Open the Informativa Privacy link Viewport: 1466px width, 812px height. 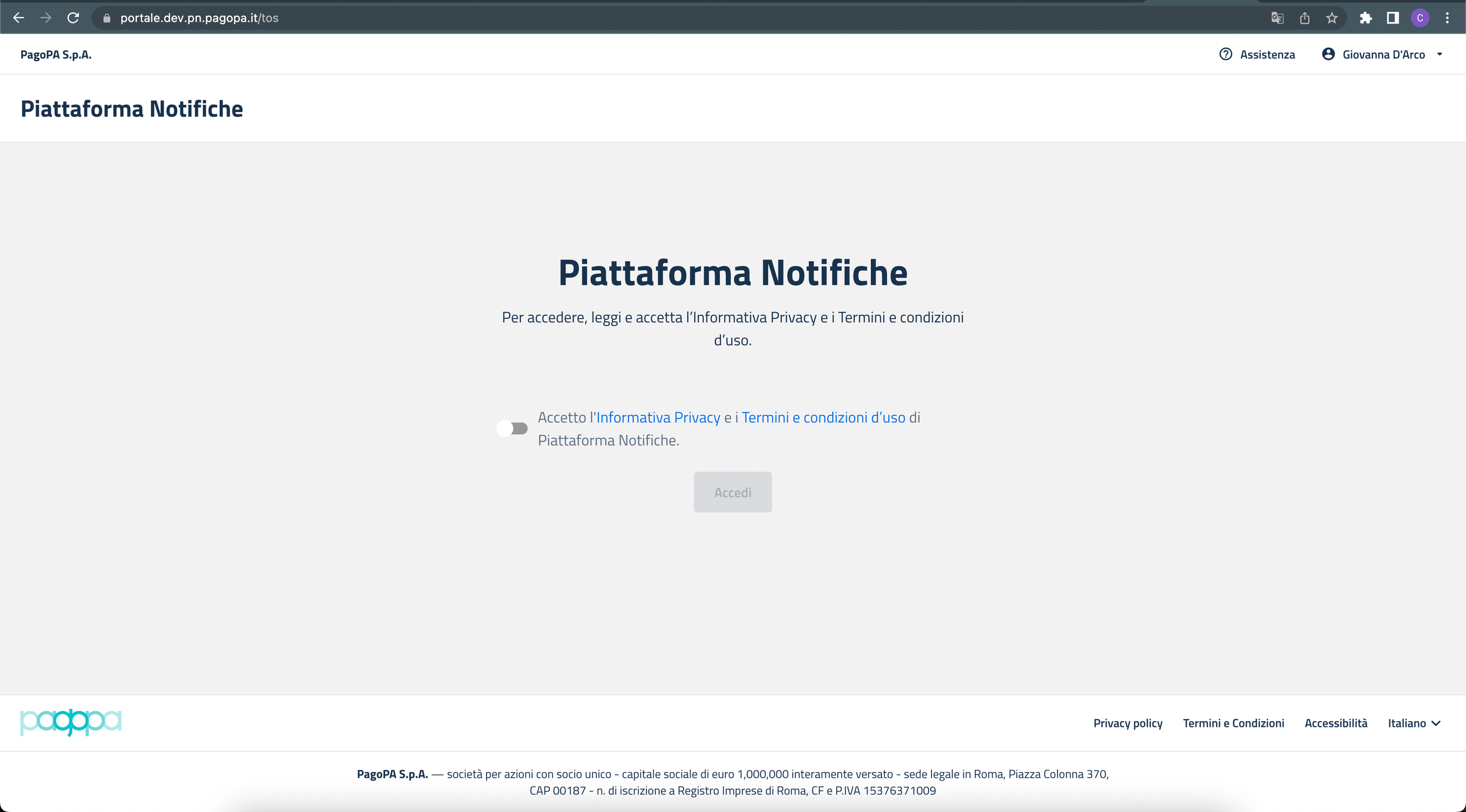(x=658, y=417)
